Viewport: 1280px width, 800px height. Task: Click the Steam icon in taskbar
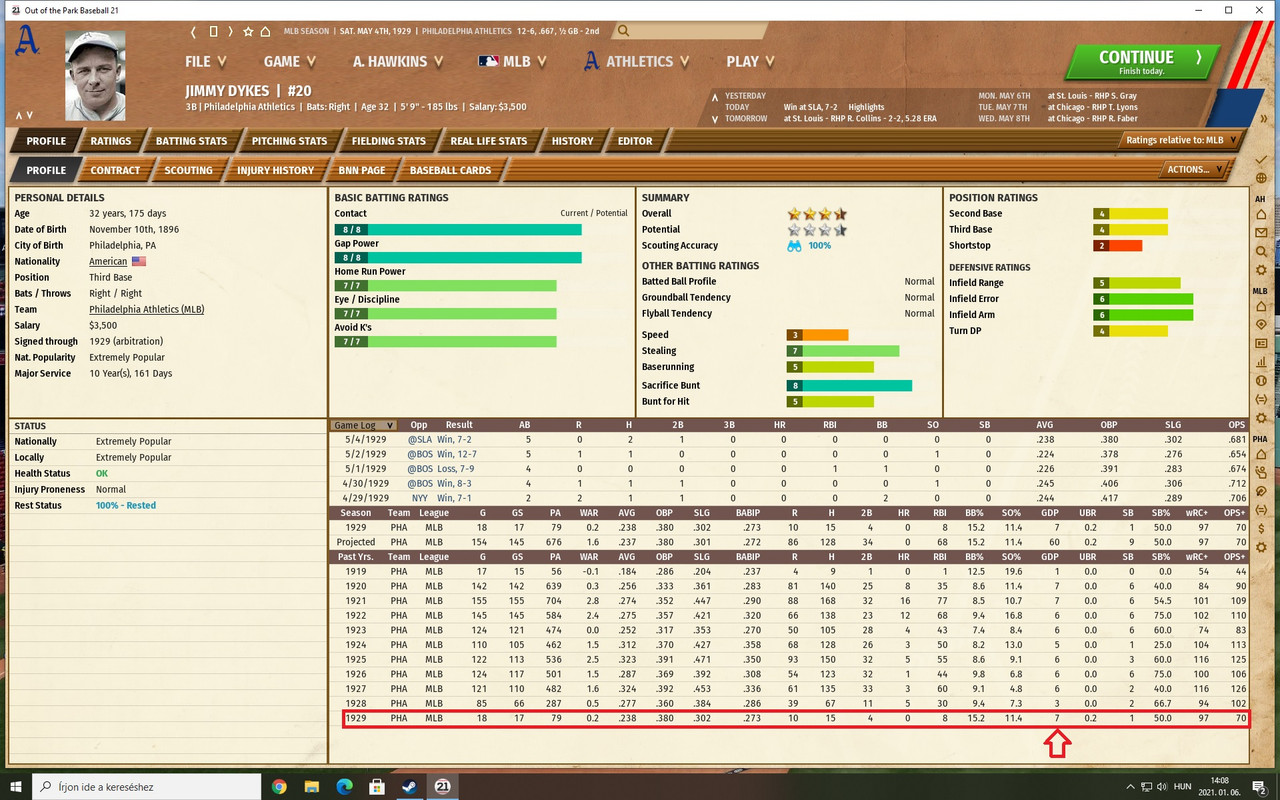coord(409,787)
